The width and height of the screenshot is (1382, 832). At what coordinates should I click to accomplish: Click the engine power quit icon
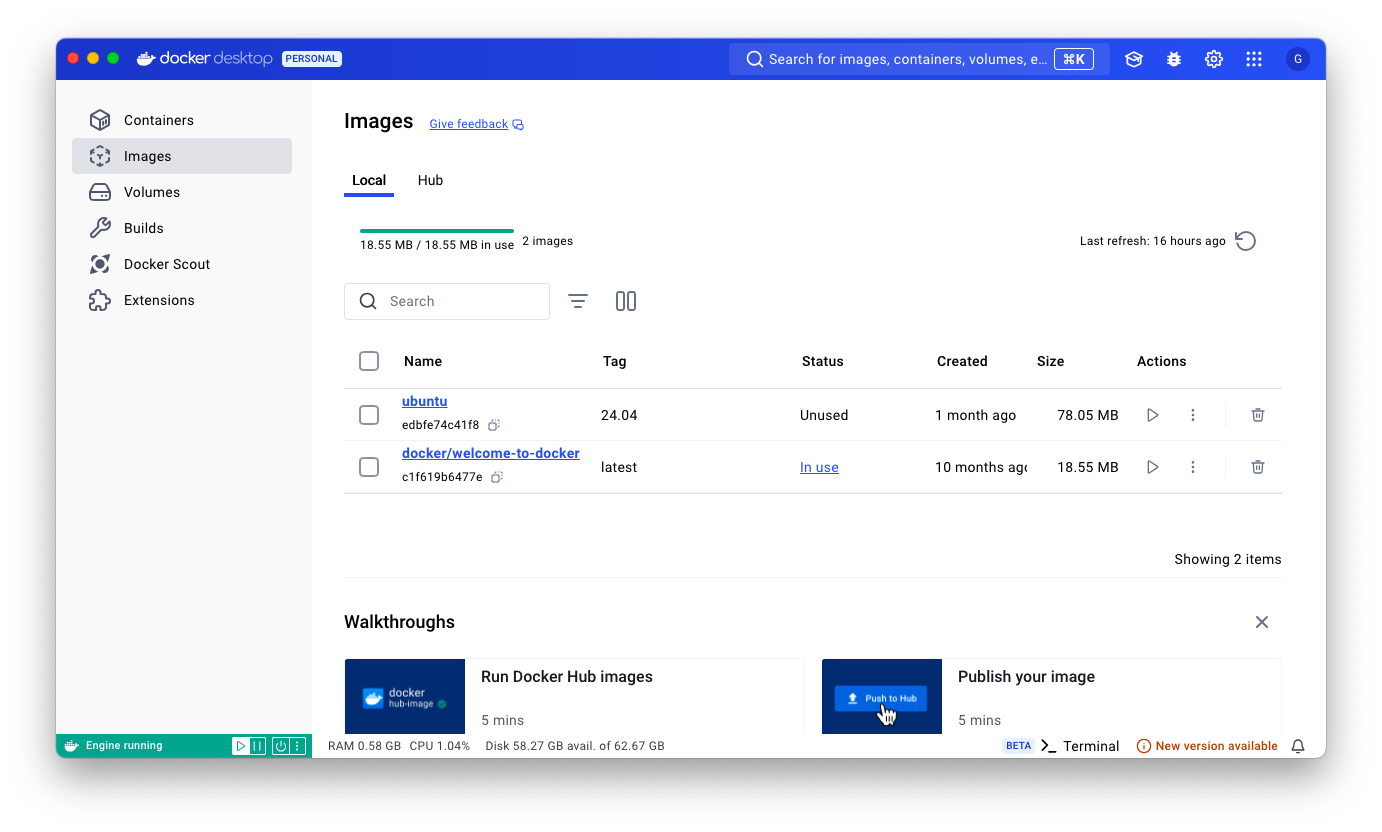[x=281, y=746]
